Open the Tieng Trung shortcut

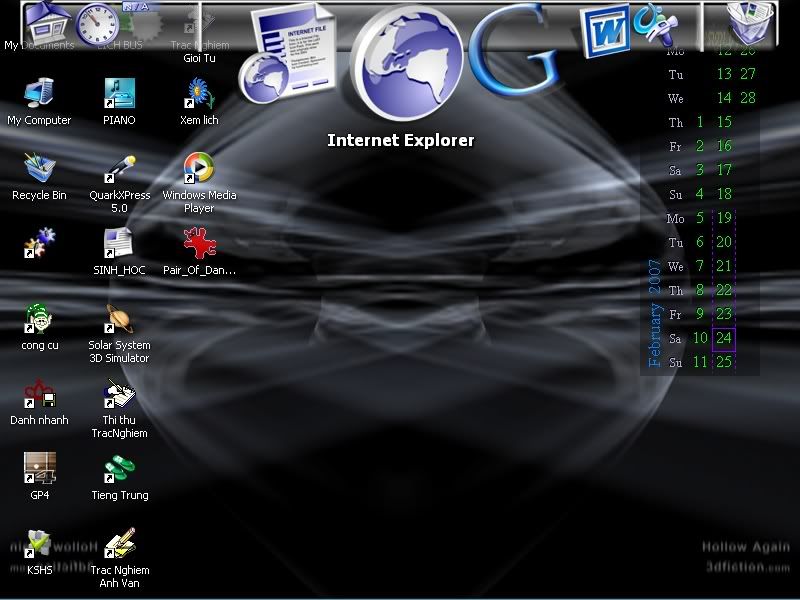tap(119, 469)
